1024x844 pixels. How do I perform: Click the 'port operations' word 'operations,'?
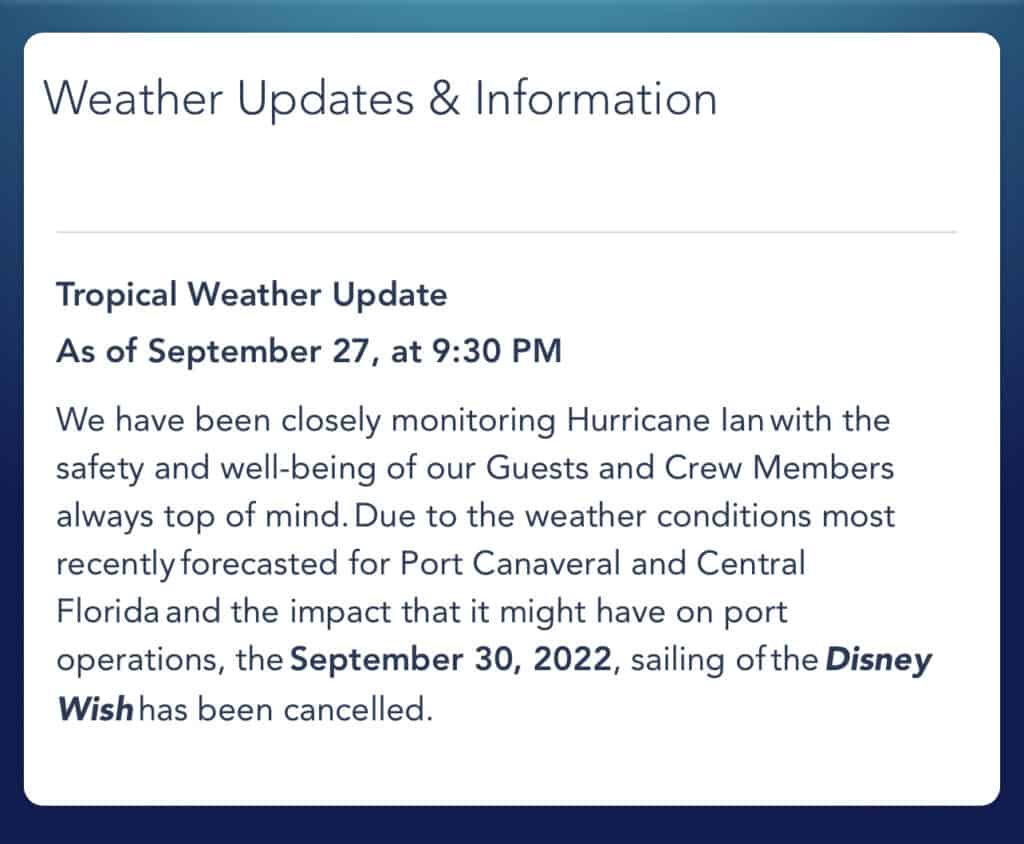click(x=140, y=660)
